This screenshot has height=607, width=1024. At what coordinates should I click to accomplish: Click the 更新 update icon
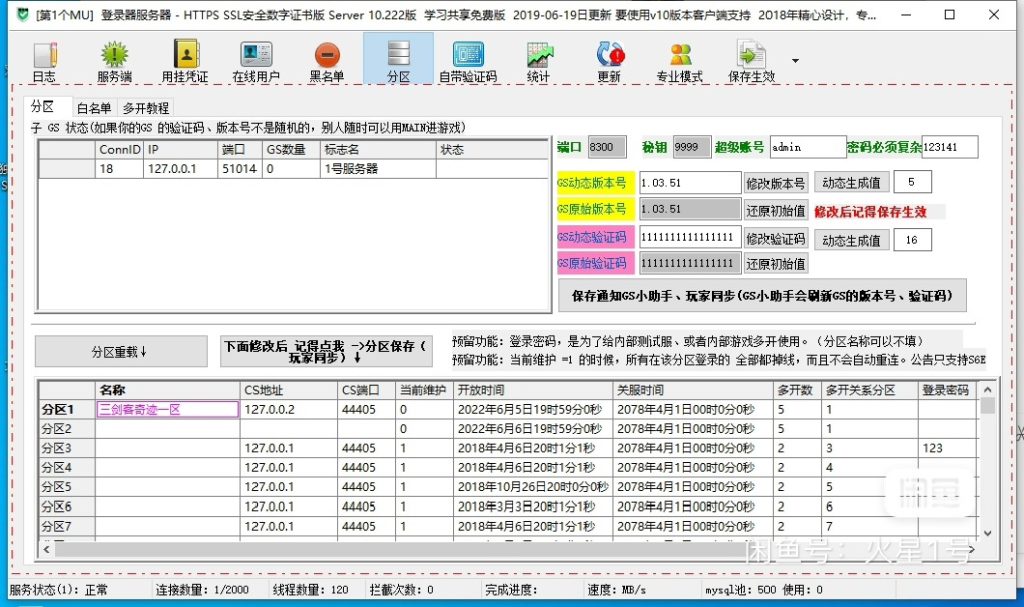pos(609,61)
